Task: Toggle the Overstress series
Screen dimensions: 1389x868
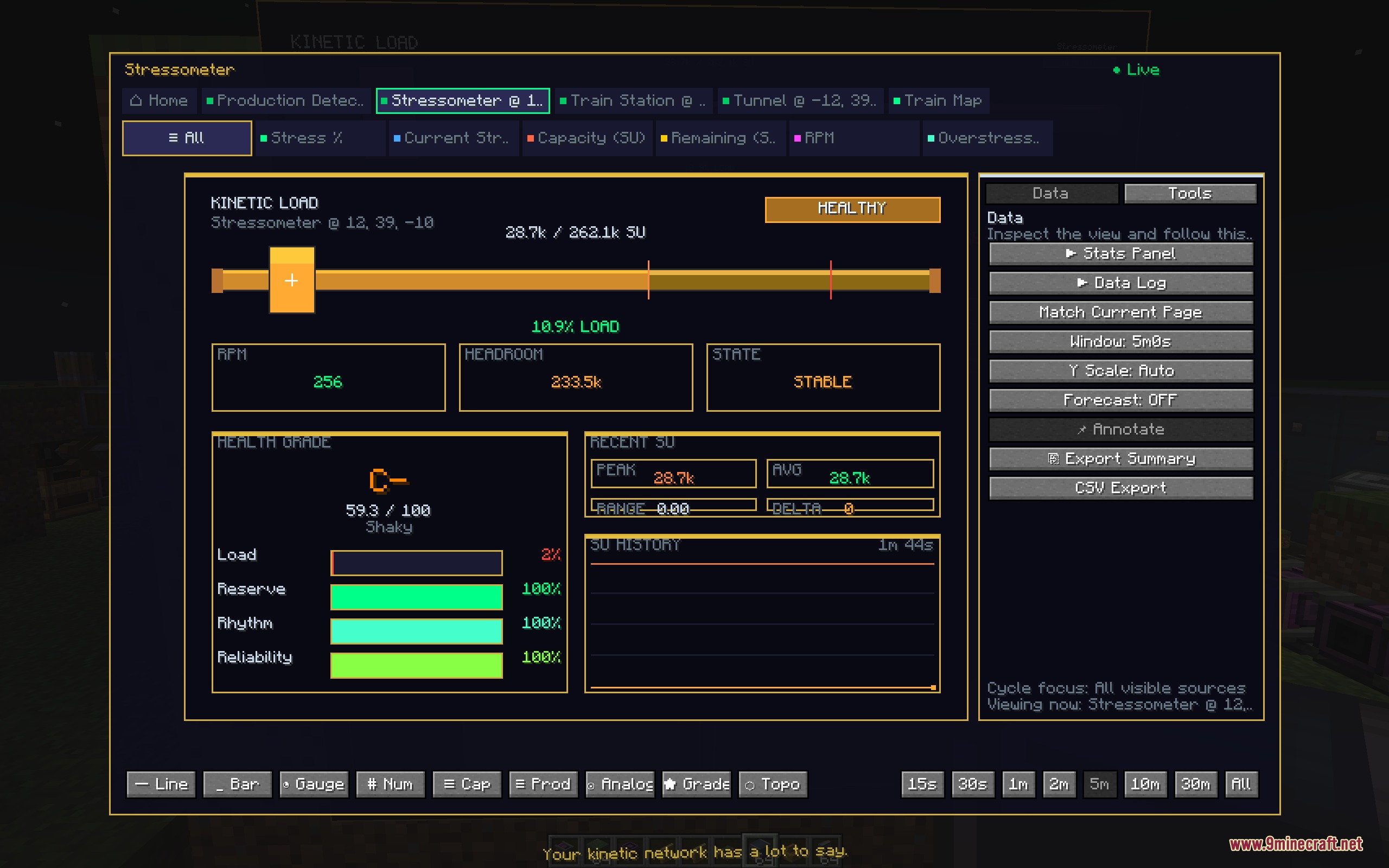Action: coord(987,138)
